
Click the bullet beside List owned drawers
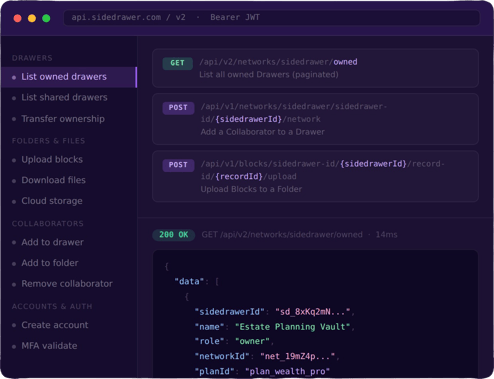point(14,77)
